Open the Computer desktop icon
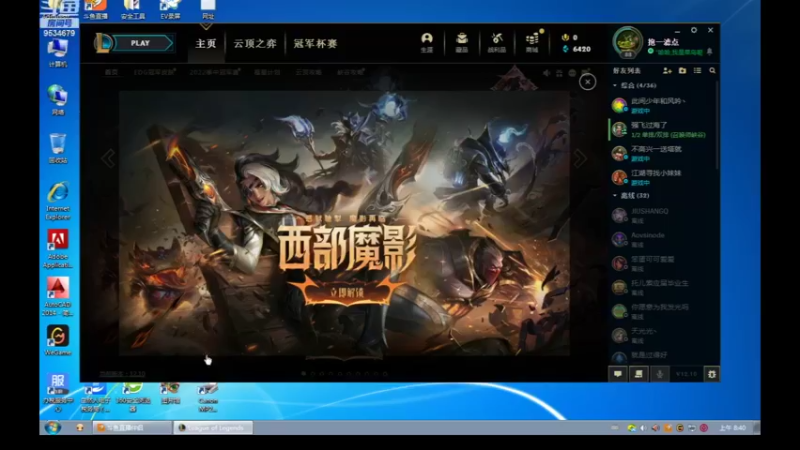Image resolution: width=800 pixels, height=450 pixels. (58, 54)
